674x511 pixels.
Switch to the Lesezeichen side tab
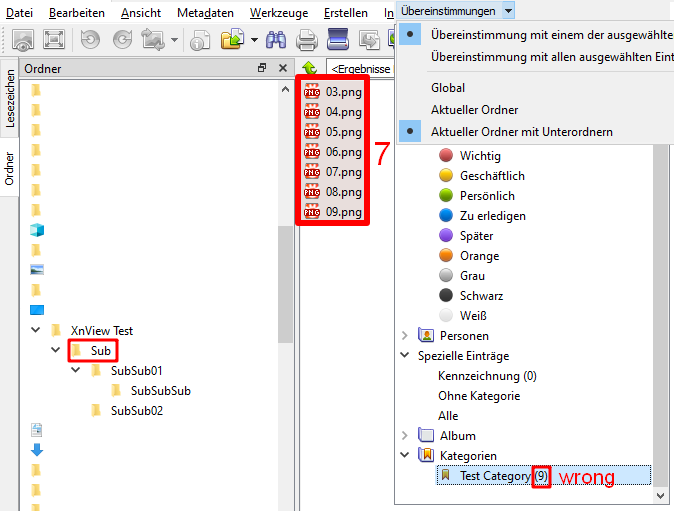[9, 99]
